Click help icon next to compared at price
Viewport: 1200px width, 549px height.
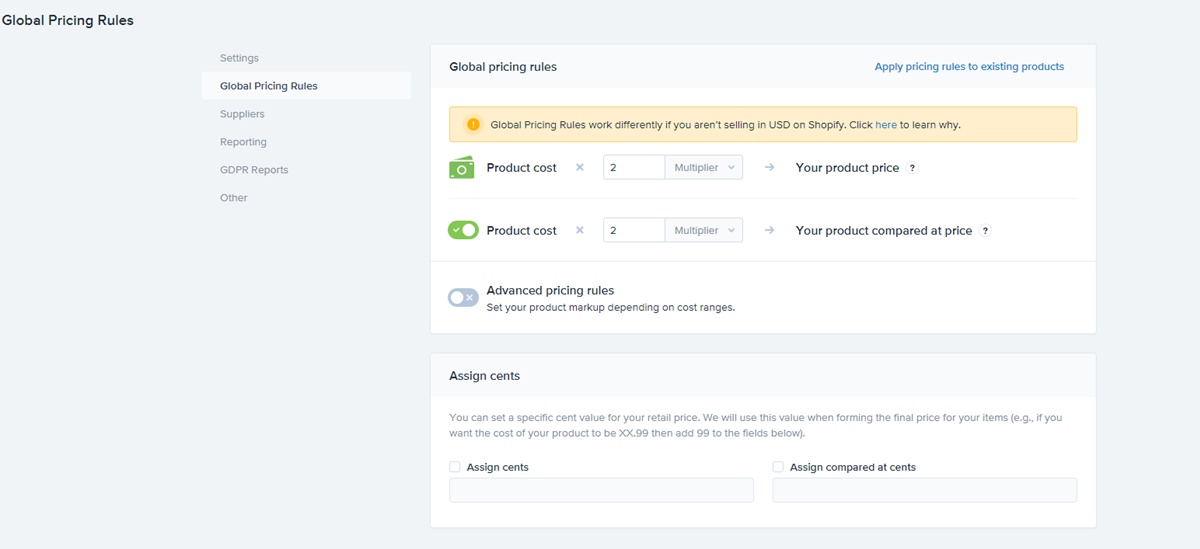click(x=985, y=231)
